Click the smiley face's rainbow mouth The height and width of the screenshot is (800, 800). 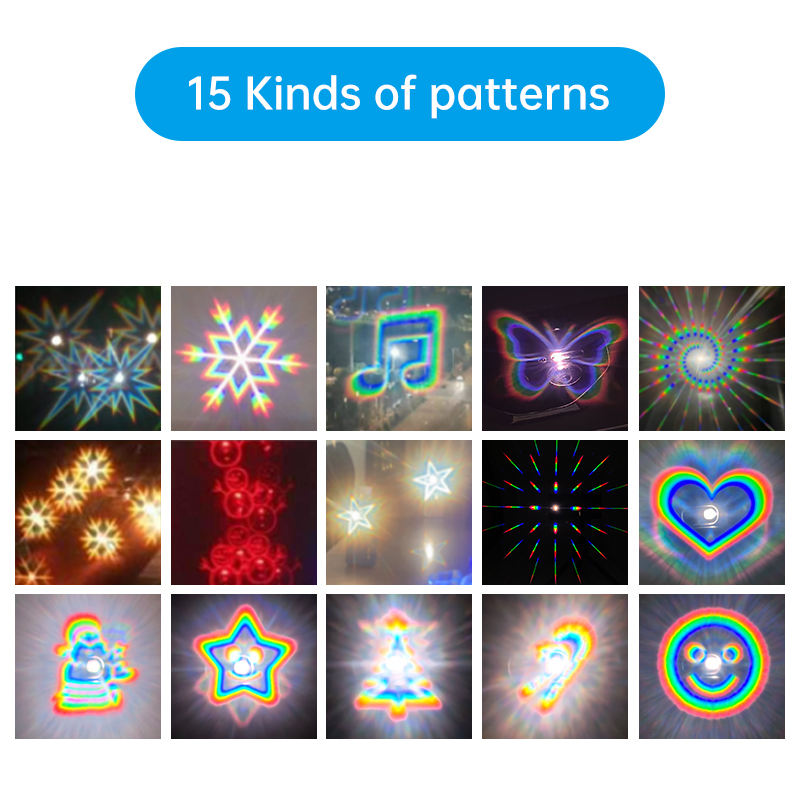pos(712,684)
